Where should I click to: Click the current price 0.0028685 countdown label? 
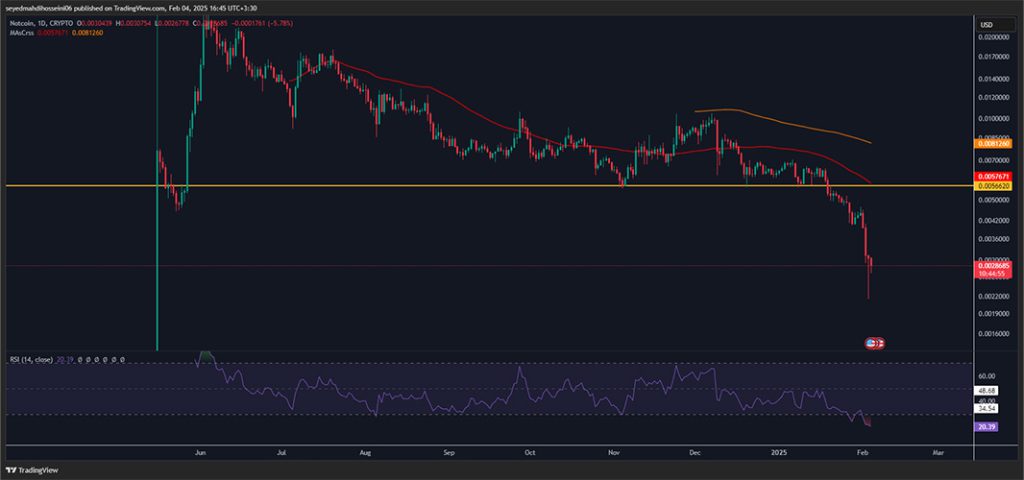992,270
